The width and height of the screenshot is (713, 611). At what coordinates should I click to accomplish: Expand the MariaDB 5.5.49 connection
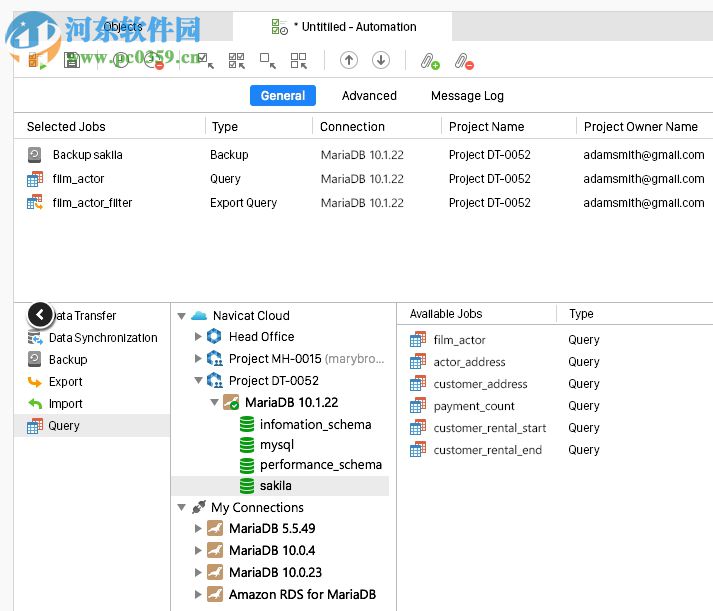click(x=198, y=528)
